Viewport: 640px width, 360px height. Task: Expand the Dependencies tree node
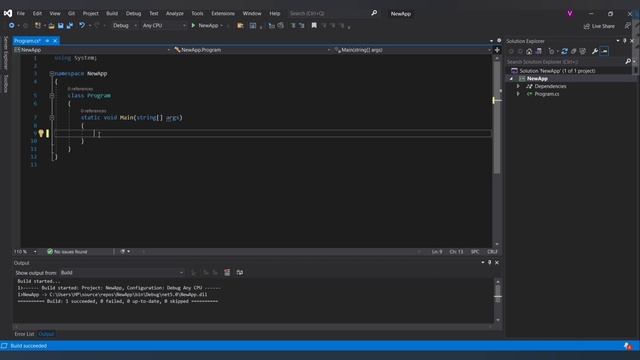[518, 86]
